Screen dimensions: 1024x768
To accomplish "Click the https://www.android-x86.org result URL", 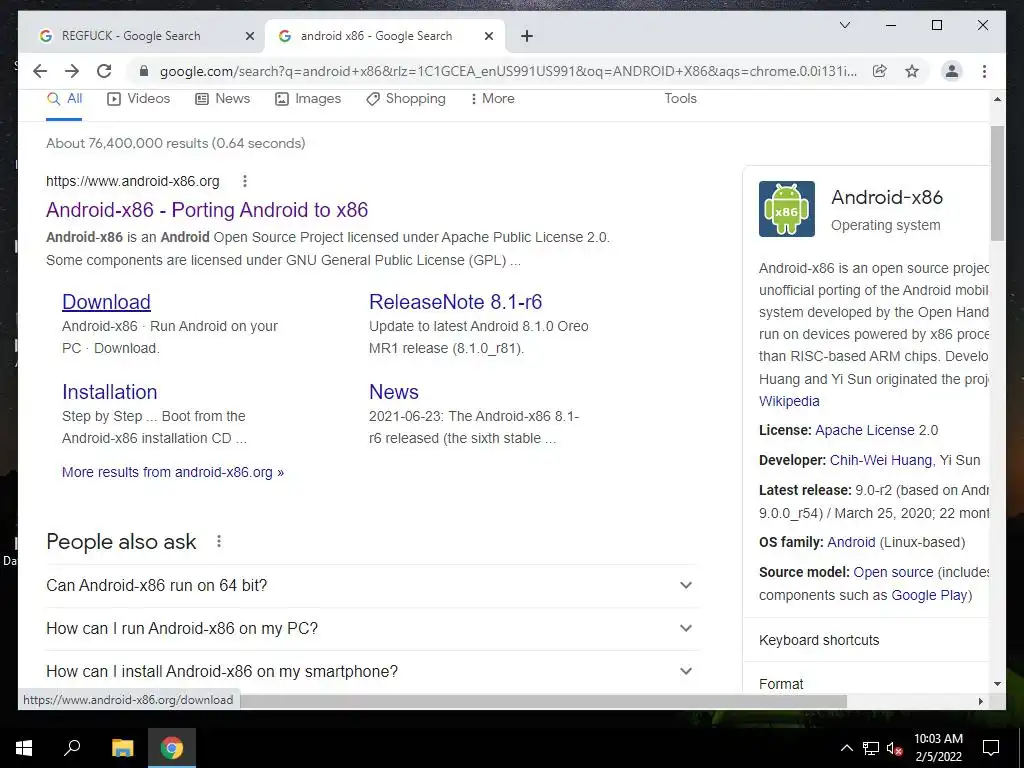I will pyautogui.click(x=133, y=182).
